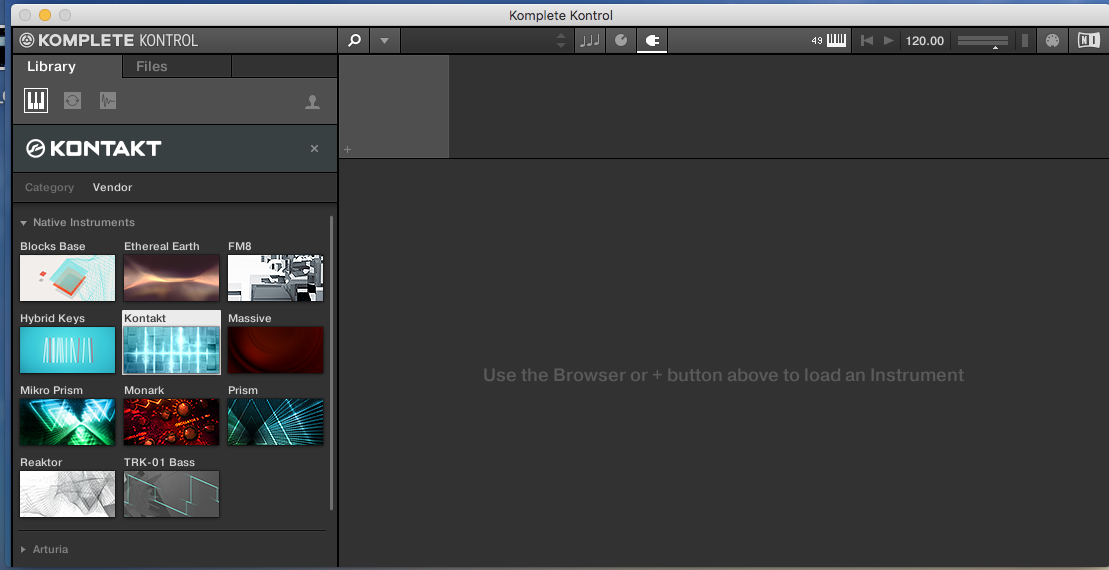Select the Blocks Base product thumbnail

[x=67, y=278]
